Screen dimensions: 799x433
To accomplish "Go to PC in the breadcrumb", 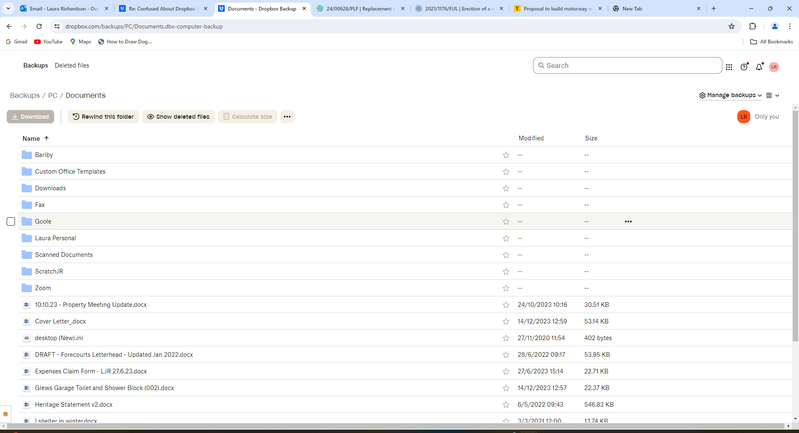I will [52, 96].
